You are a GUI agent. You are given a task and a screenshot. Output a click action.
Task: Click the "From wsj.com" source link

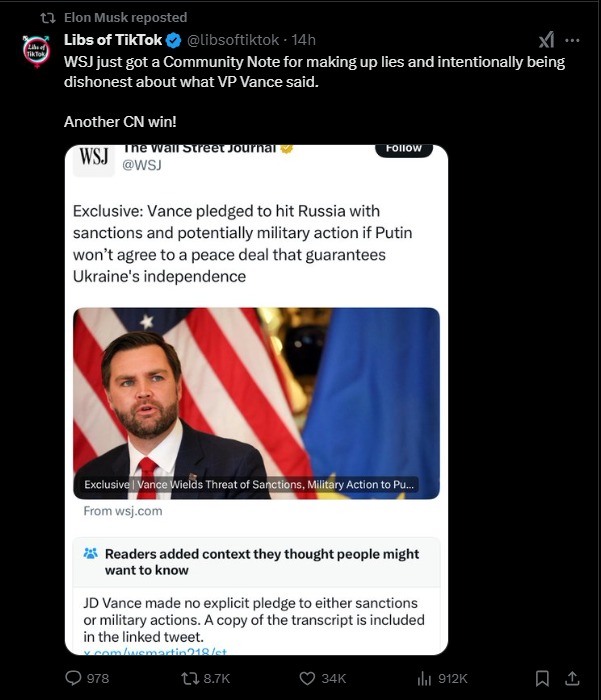122,511
